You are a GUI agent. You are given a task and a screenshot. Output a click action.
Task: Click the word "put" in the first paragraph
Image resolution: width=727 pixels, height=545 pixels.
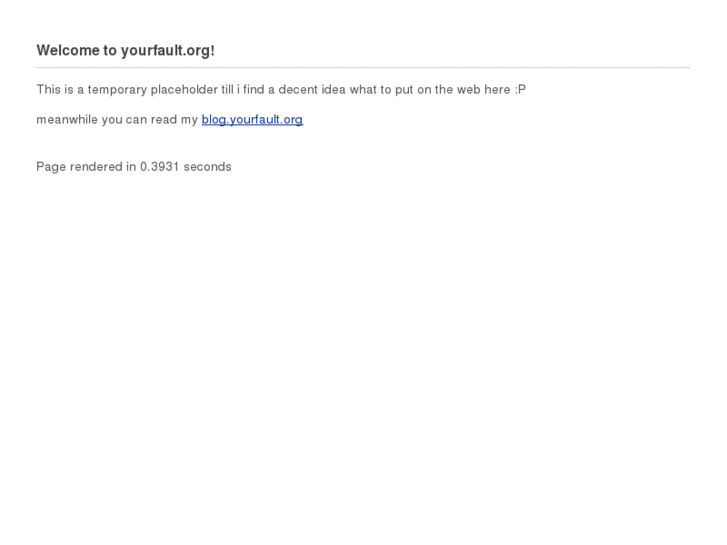(x=404, y=90)
